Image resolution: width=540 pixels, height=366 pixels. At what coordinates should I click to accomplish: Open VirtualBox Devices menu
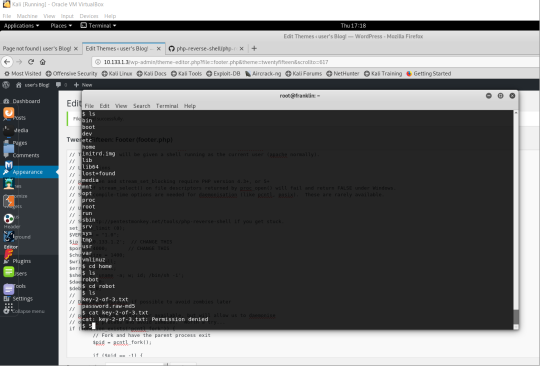89,16
